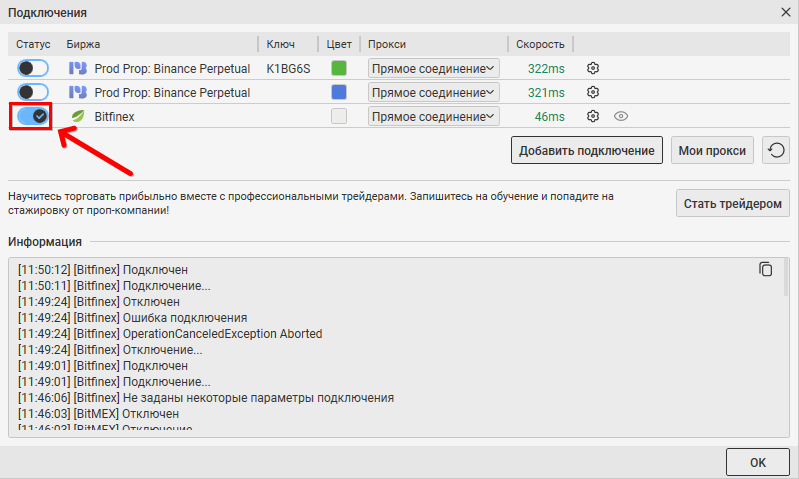Viewport: 799px width, 479px height.
Task: Pick the green color swatch in first row
Action: coord(339,68)
